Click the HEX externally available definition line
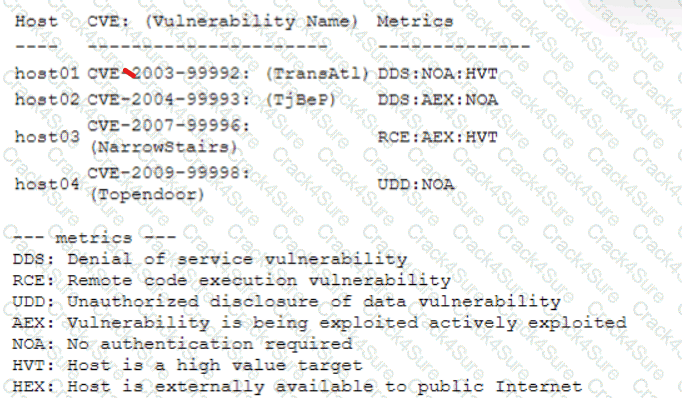Viewport: 682px width, 398px height. (297, 386)
